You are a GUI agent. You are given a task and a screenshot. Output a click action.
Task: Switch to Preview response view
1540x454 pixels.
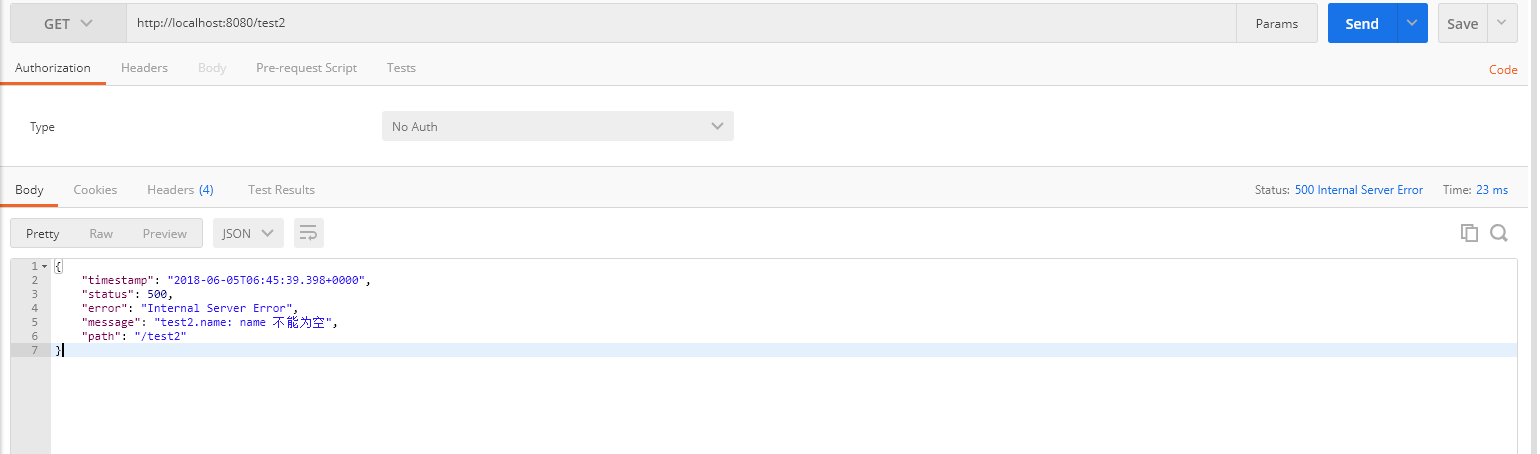pos(164,233)
